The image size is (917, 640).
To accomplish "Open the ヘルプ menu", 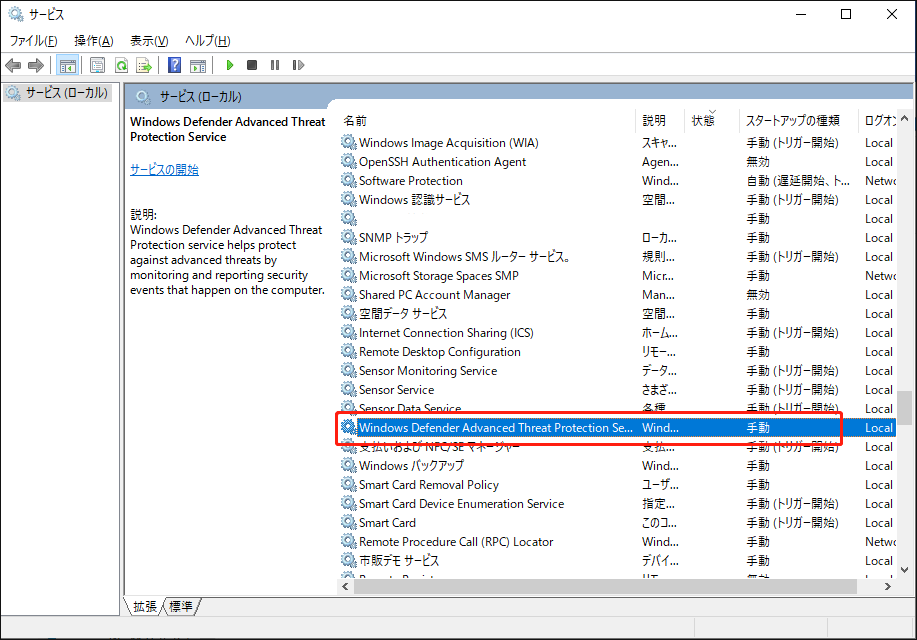I will tap(203, 40).
